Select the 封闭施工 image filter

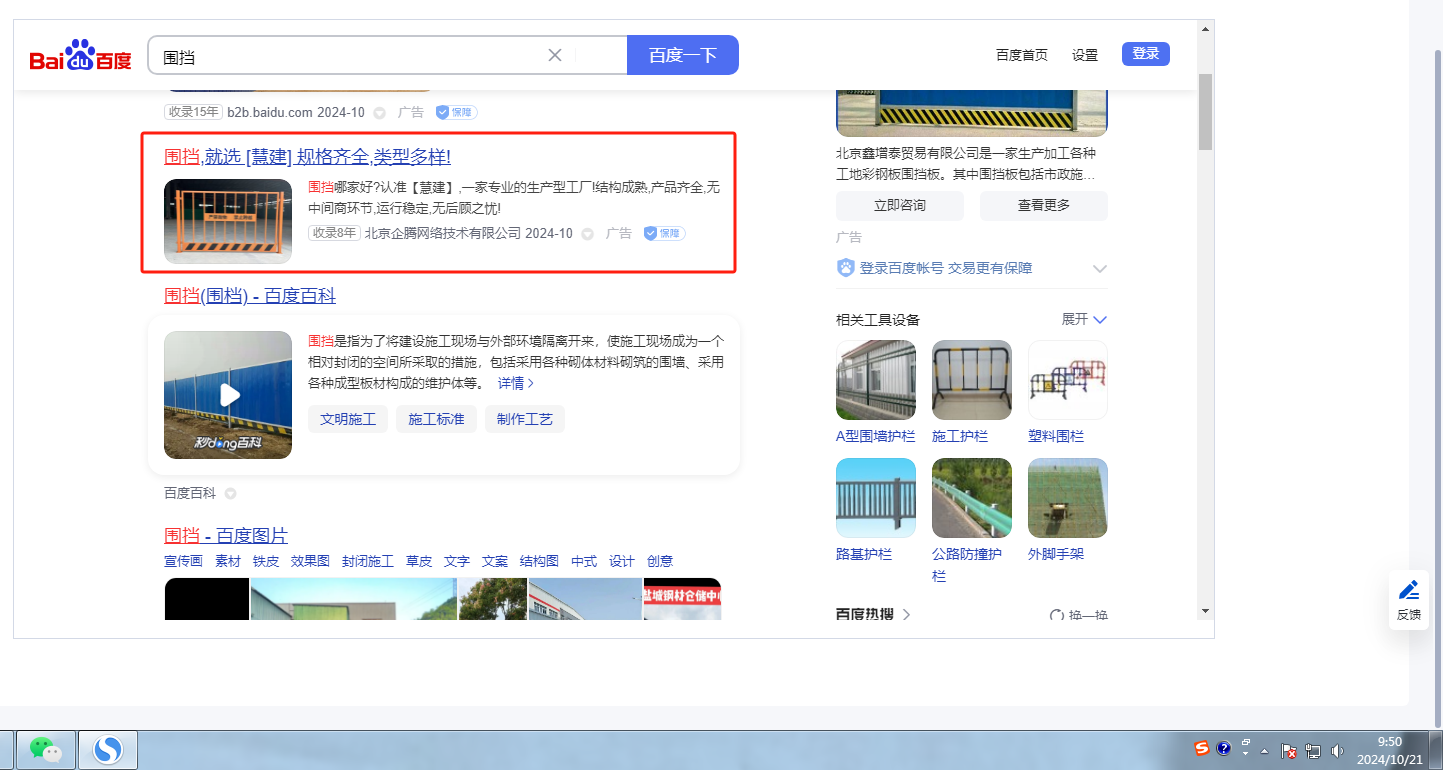tap(367, 561)
